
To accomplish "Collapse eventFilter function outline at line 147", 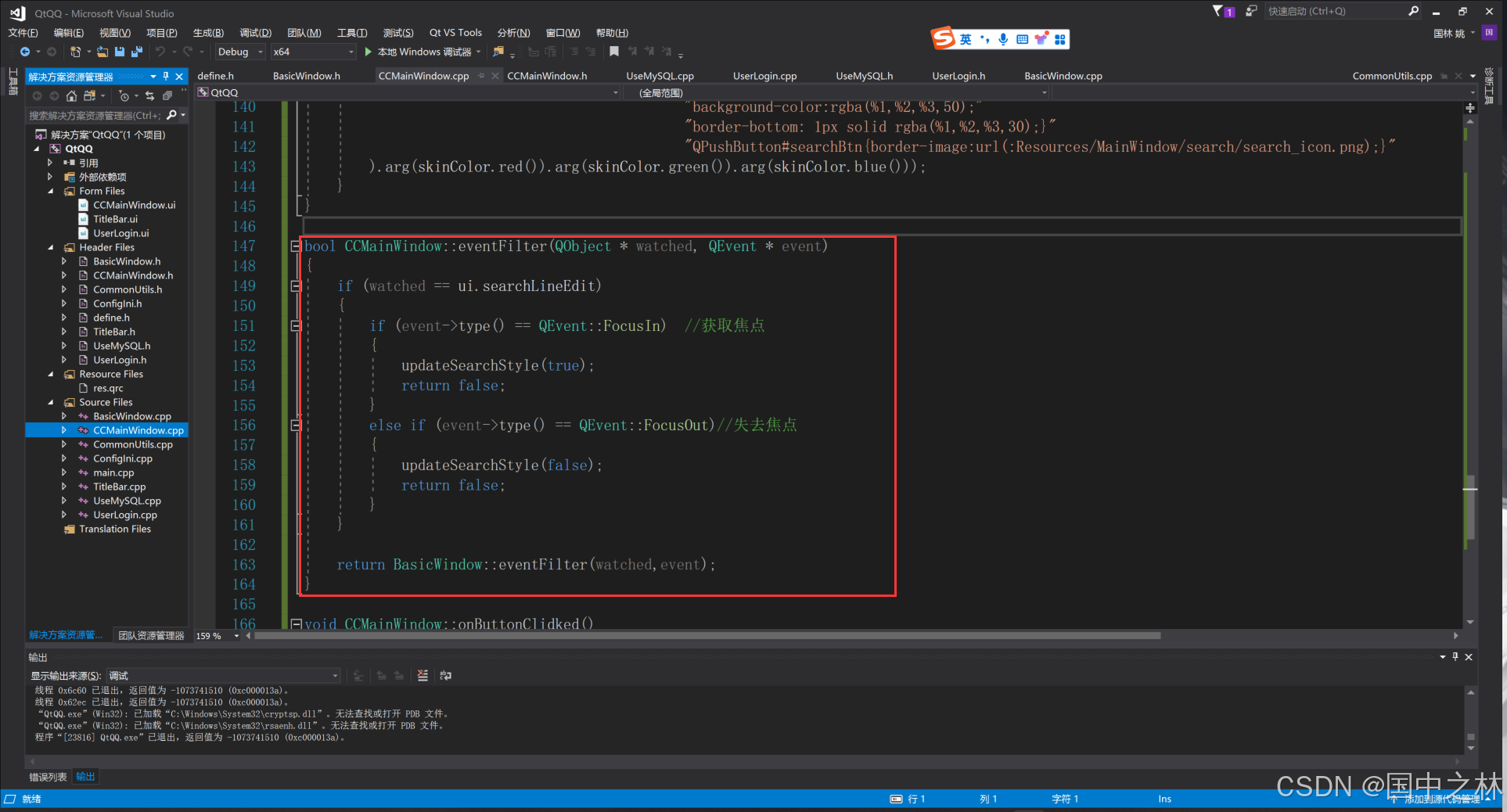I will 296,246.
